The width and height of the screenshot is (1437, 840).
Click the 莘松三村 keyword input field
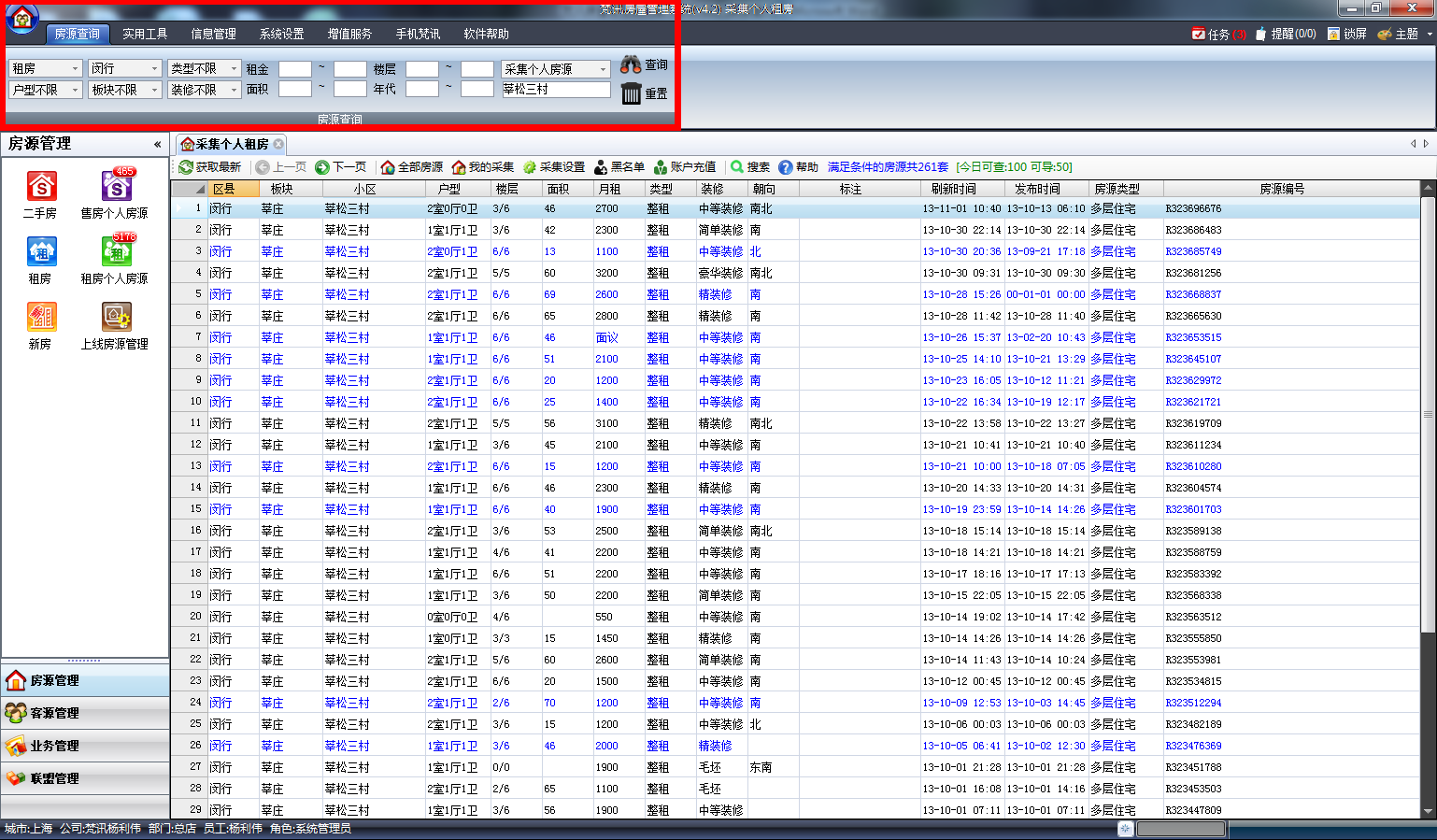click(x=555, y=90)
